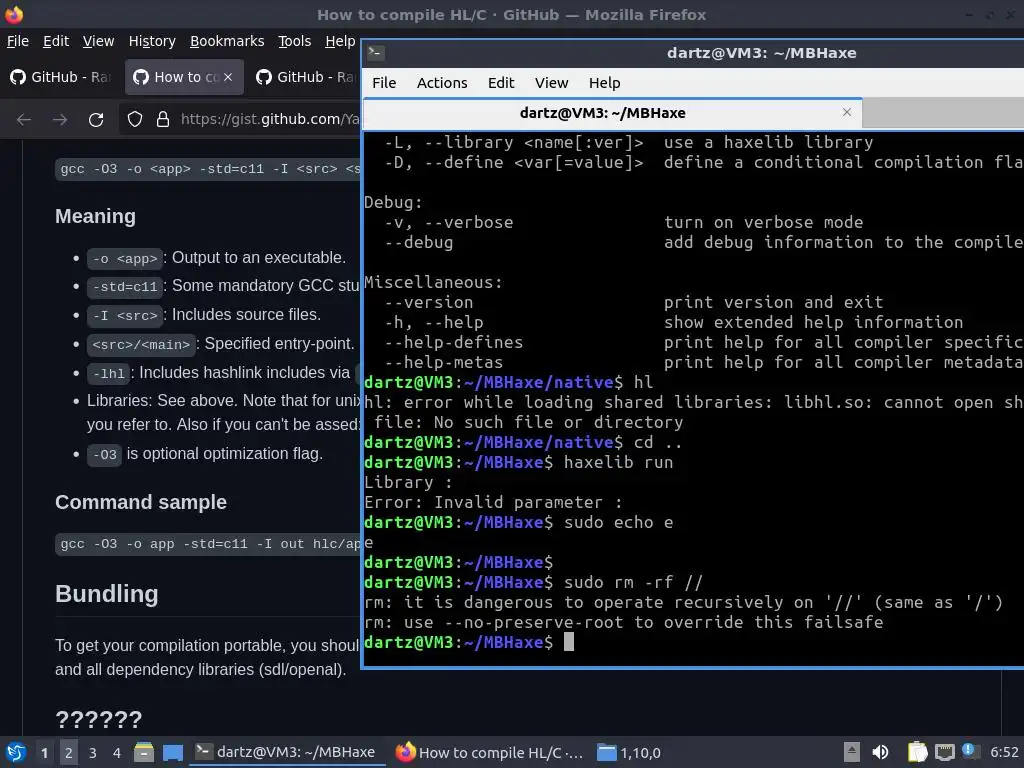Viewport: 1024px width, 768px height.
Task: Click '--version' option in terminal
Action: point(428,302)
